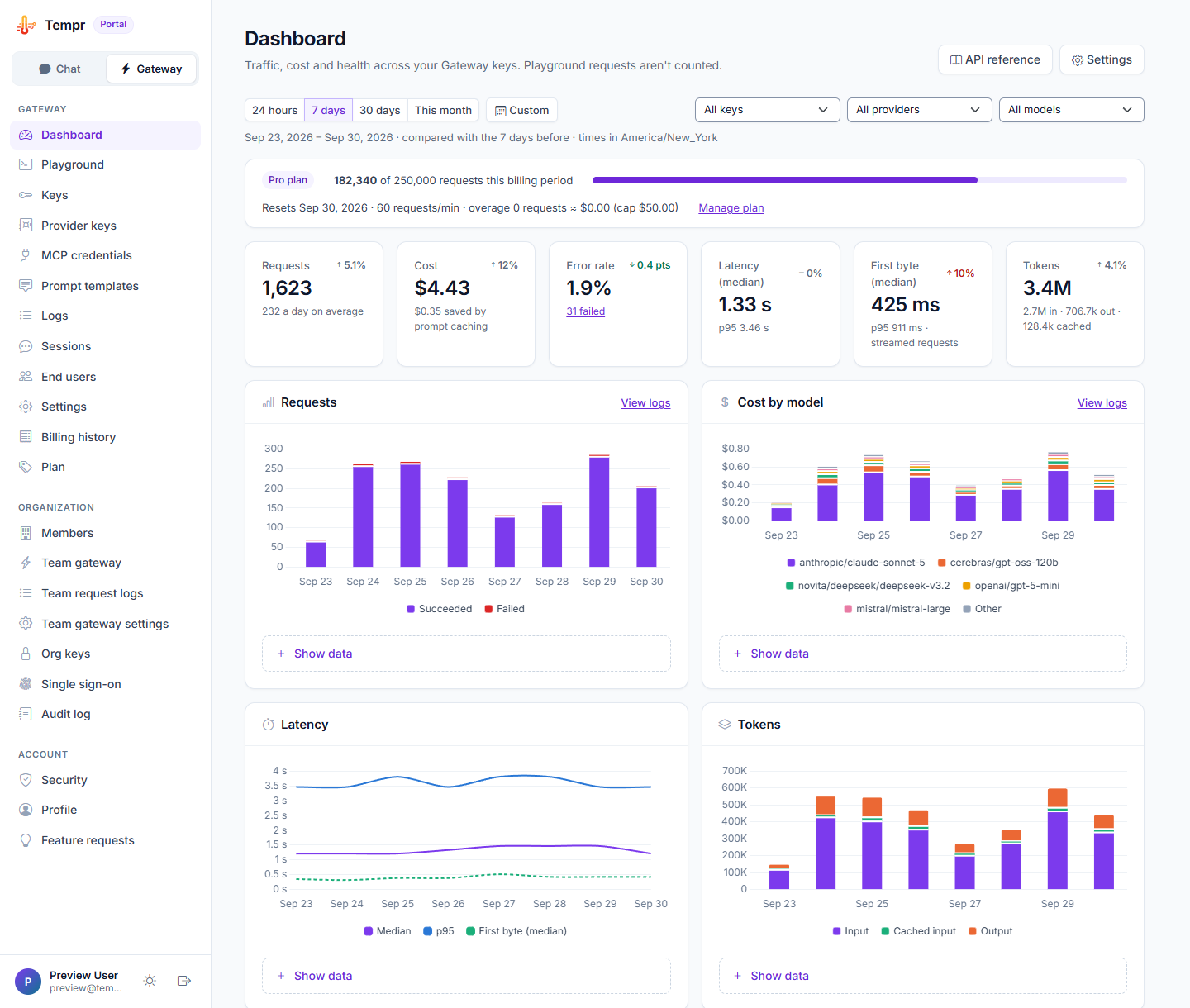The width and height of the screenshot is (1190, 1008).
Task: Click the billing period usage progress bar
Action: pos(859,180)
